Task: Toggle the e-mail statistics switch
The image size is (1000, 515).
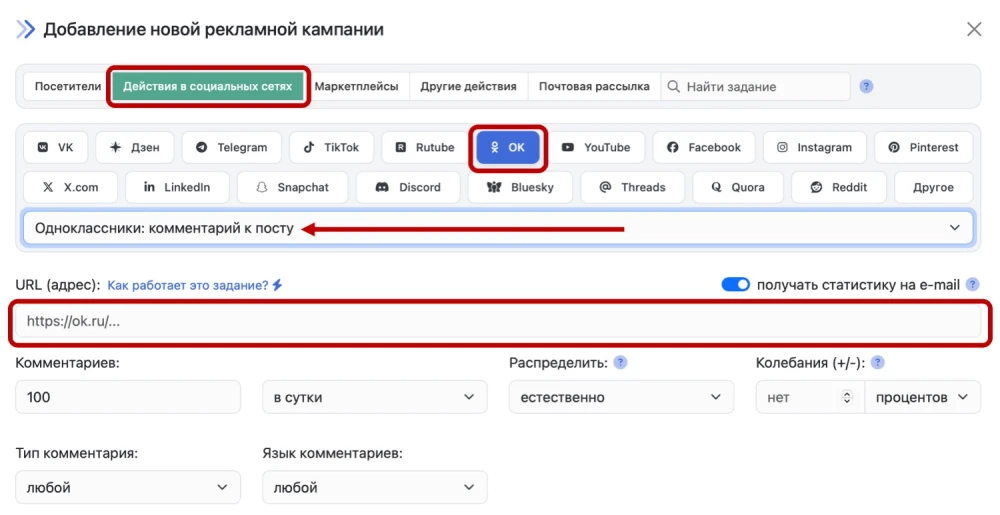Action: coord(735,285)
